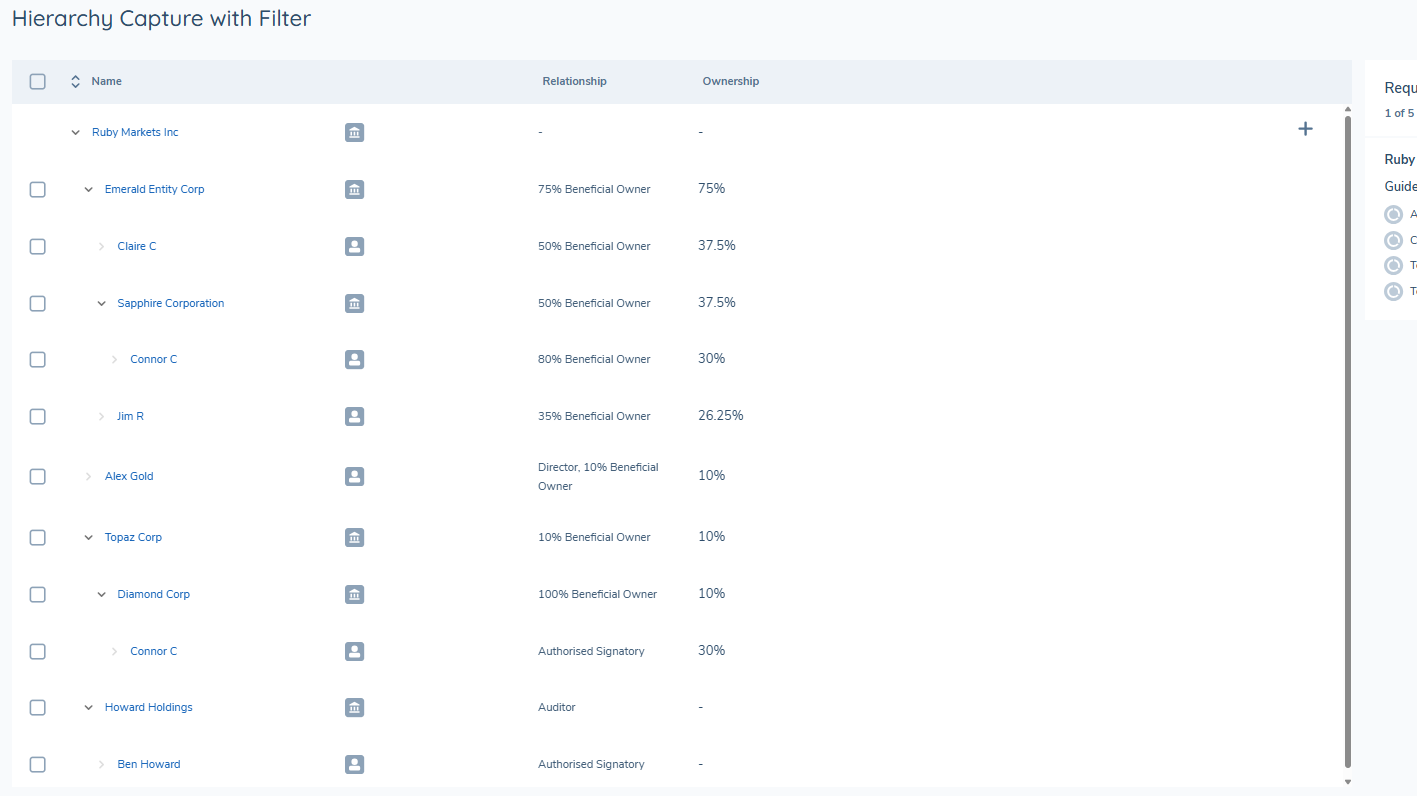Click the Auditor relationship cell
The image size is (1417, 796).
point(557,707)
